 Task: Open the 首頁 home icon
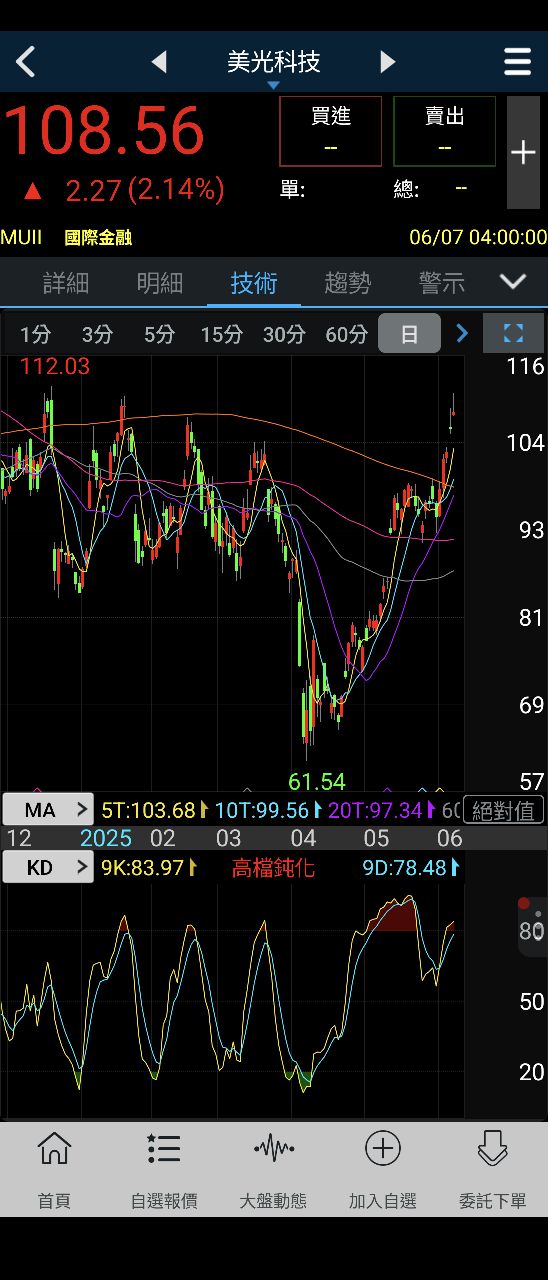point(54,1169)
